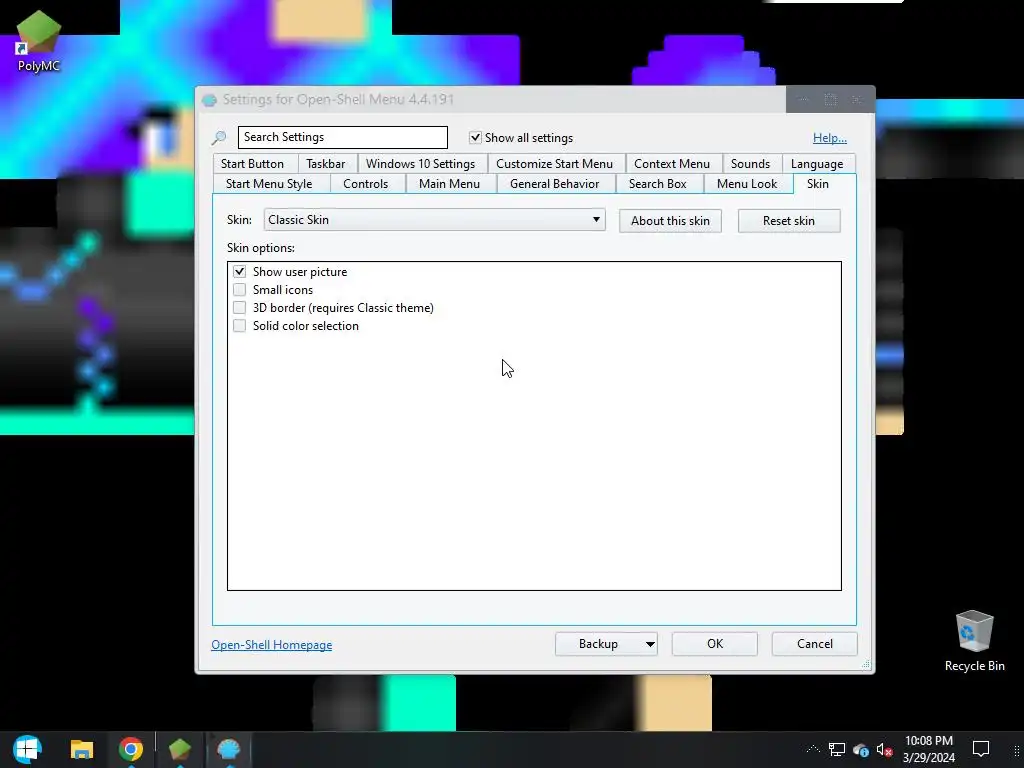Screen dimensions: 1024x768
Task: Click the Cancel button
Action: coord(814,644)
